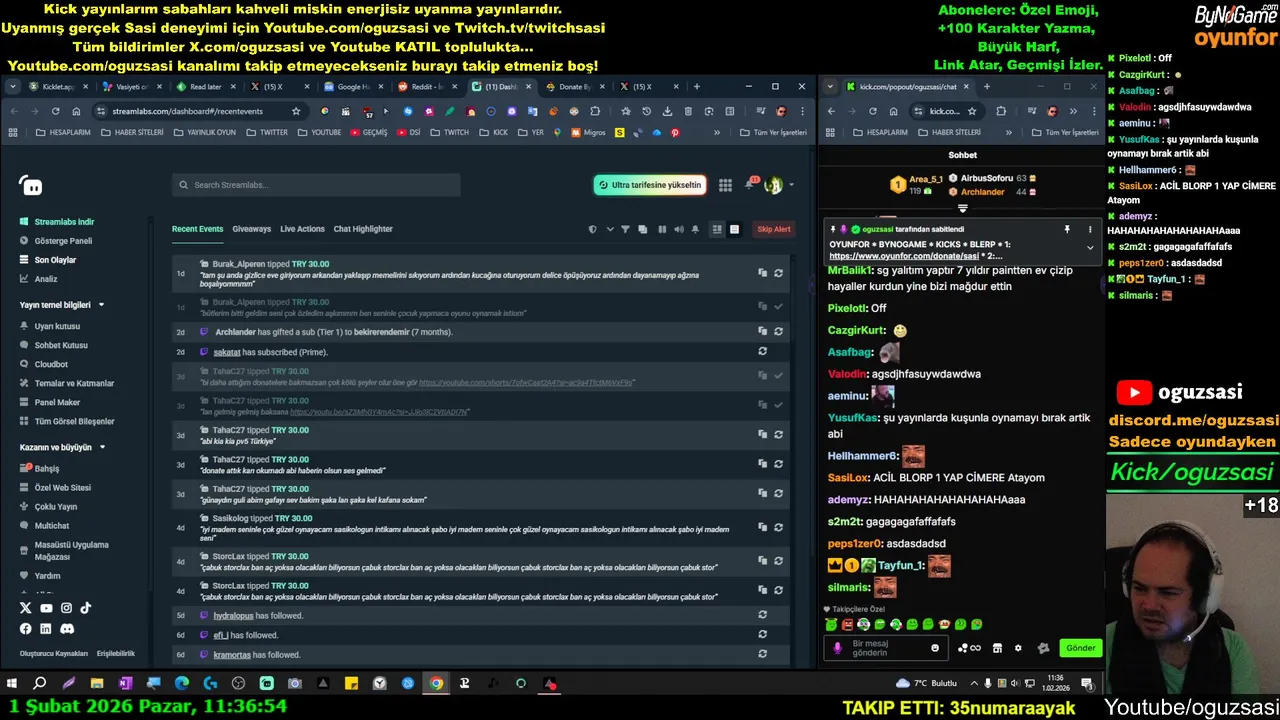Click the Kick channel points icon
1280x720 pixels.
click(x=968, y=648)
